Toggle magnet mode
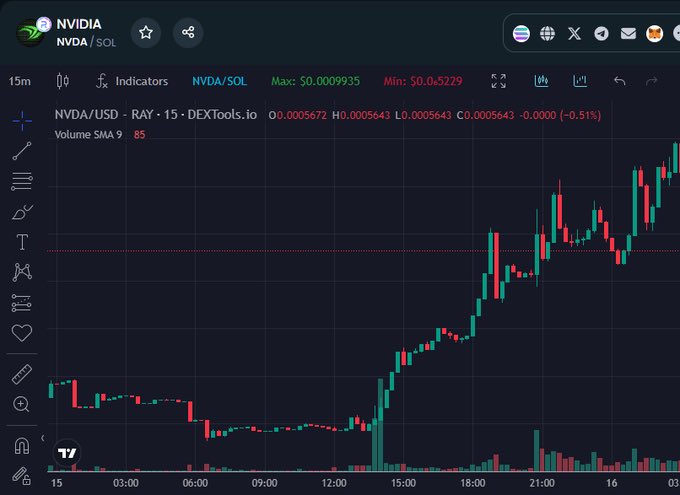Image resolution: width=680 pixels, height=495 pixels. pos(22,446)
